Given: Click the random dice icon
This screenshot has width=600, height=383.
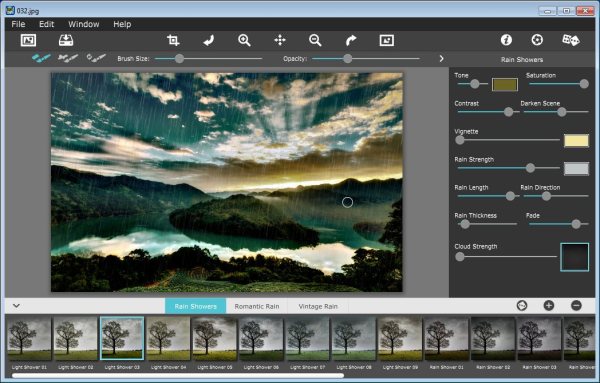Looking at the screenshot, I should (571, 40).
